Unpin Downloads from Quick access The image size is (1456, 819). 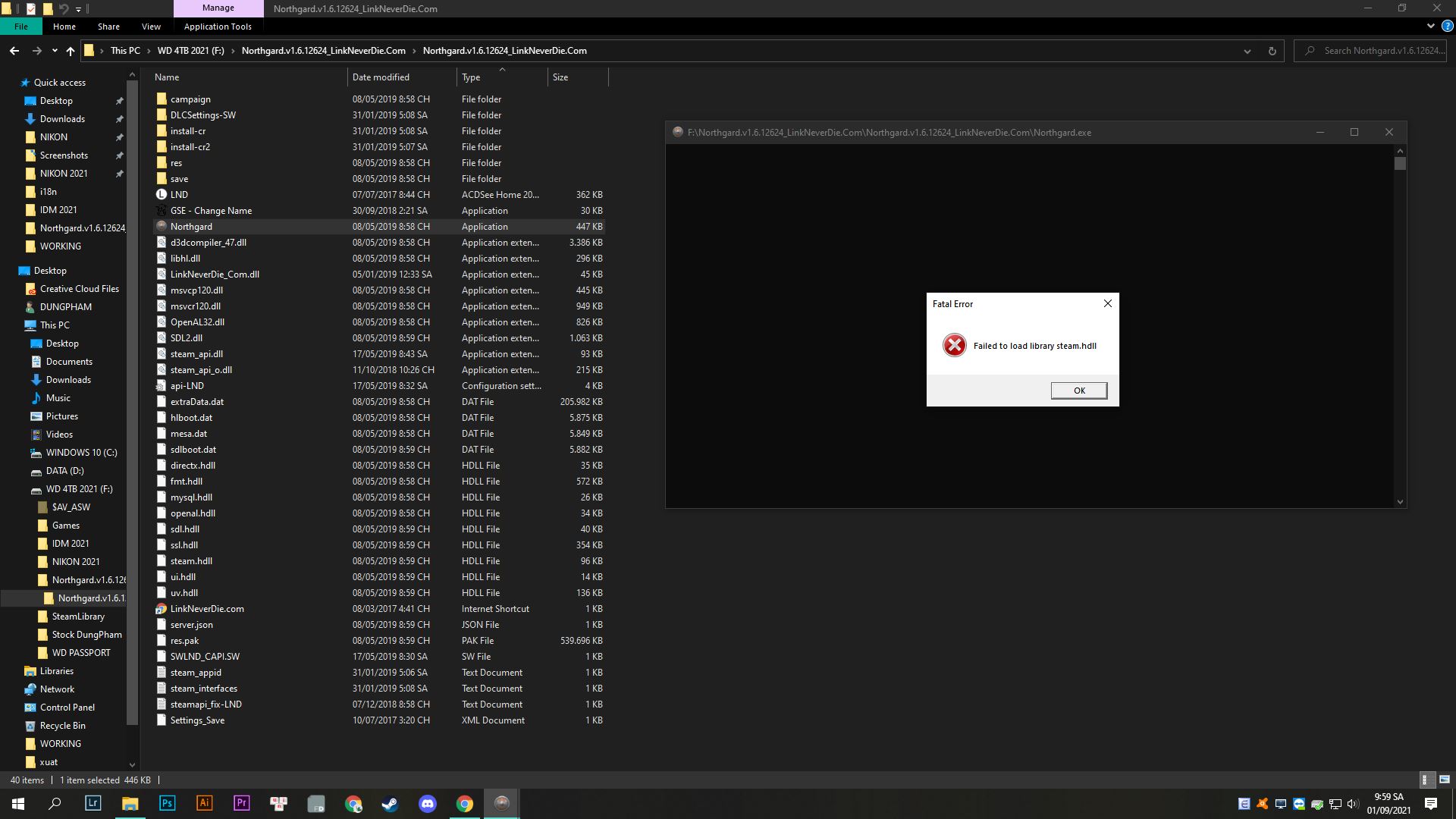coord(120,119)
